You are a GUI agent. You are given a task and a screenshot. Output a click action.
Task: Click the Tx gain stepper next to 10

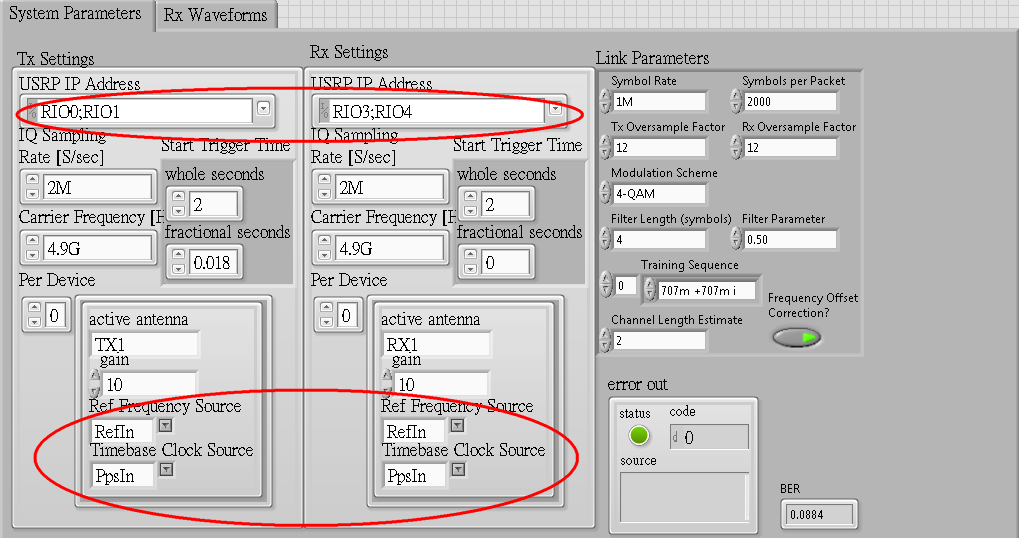coord(95,383)
